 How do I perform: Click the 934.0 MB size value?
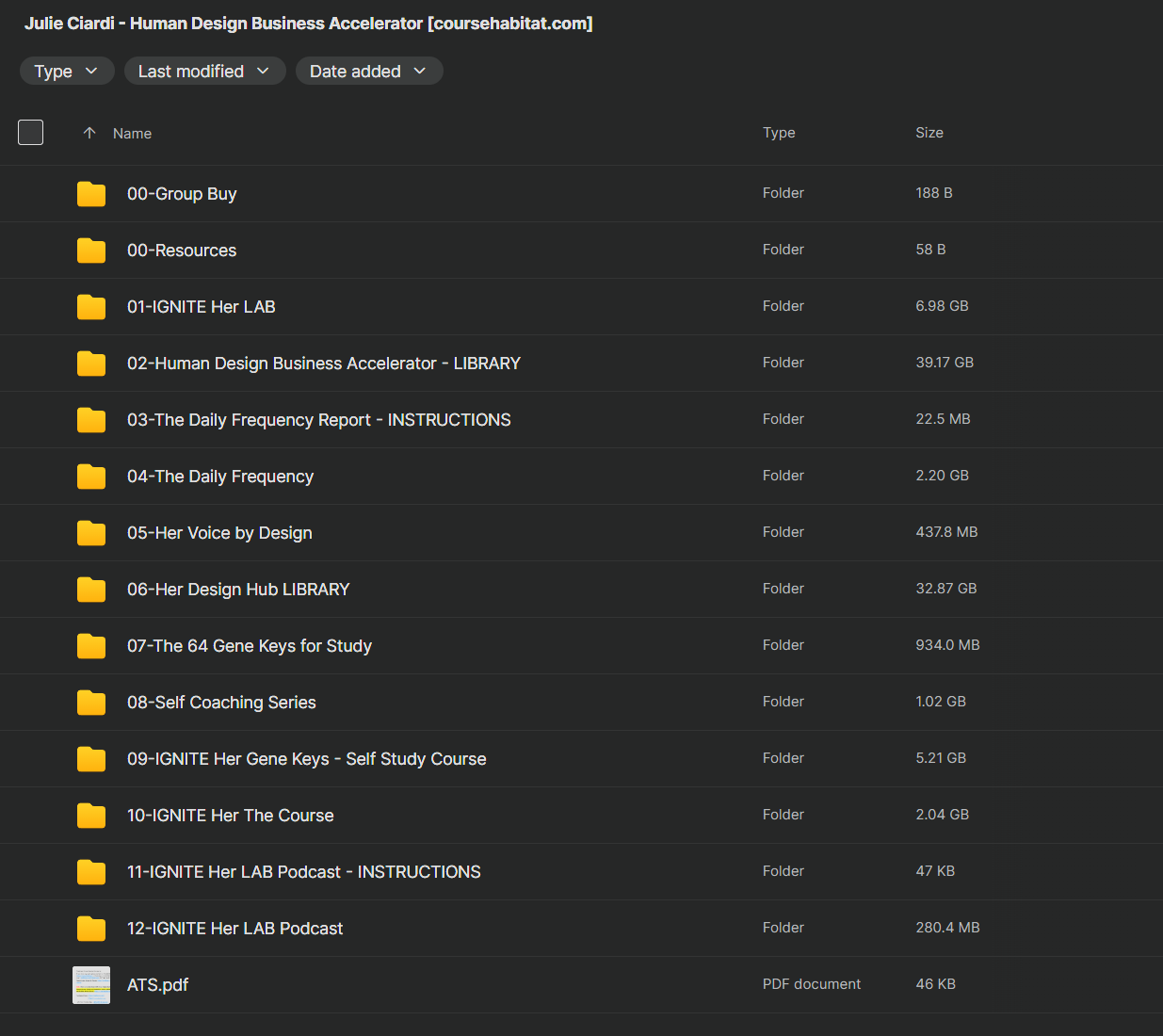[947, 645]
